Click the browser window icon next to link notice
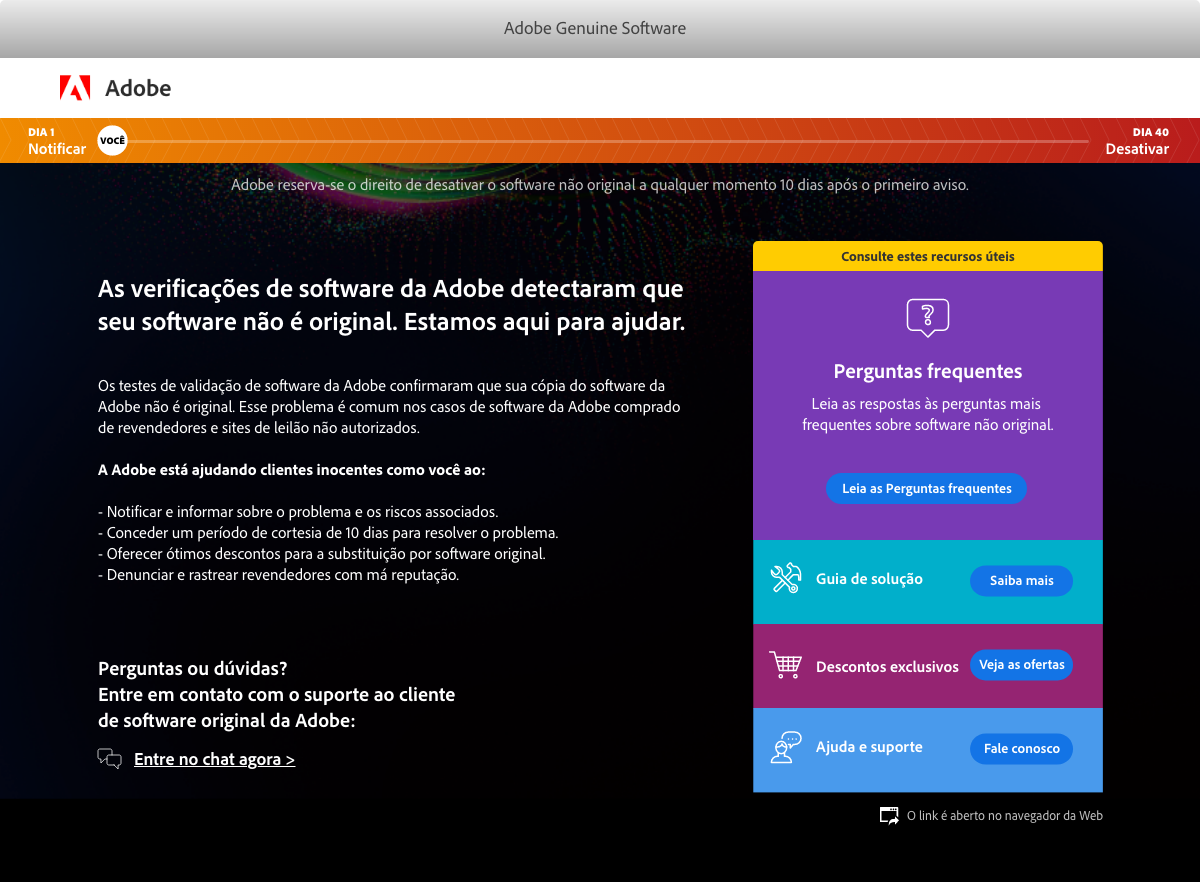The image size is (1200, 882). 889,814
